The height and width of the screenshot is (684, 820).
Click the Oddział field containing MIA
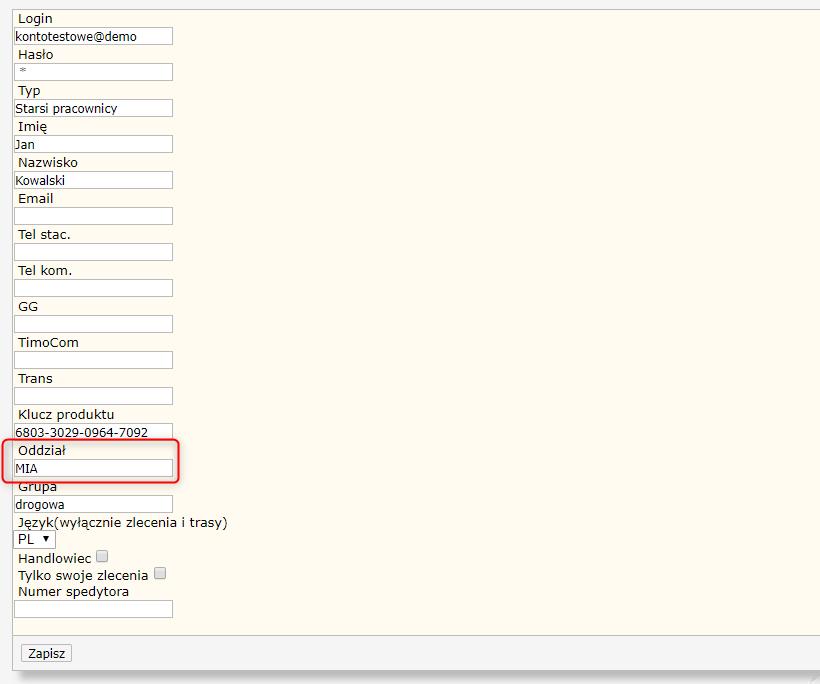93,468
